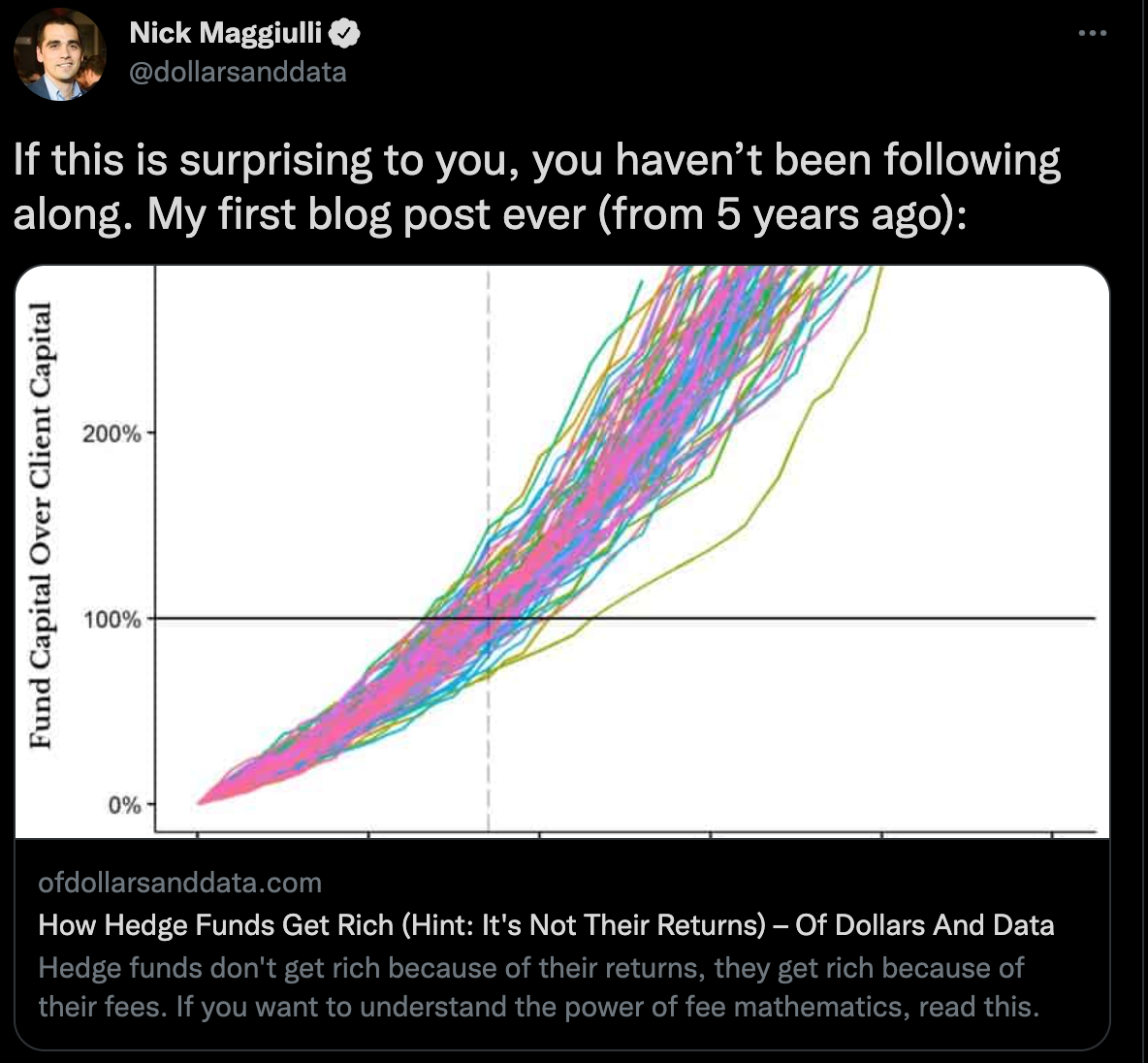Open the three-dot more options menu
1148x1063 pixels.
(x=1093, y=33)
